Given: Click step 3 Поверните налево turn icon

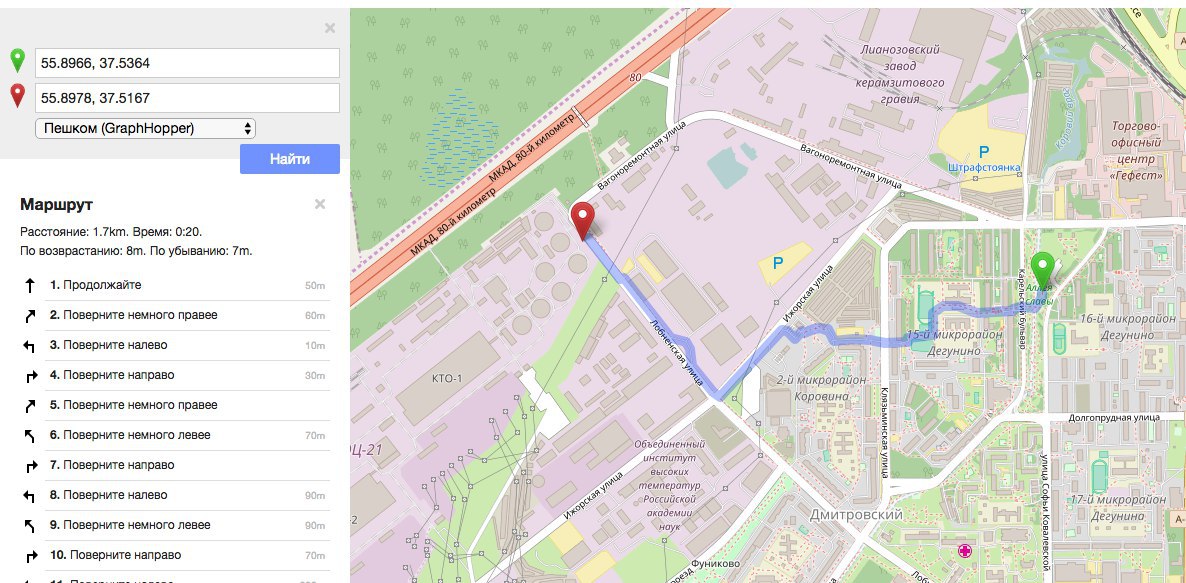Looking at the screenshot, I should (29, 346).
